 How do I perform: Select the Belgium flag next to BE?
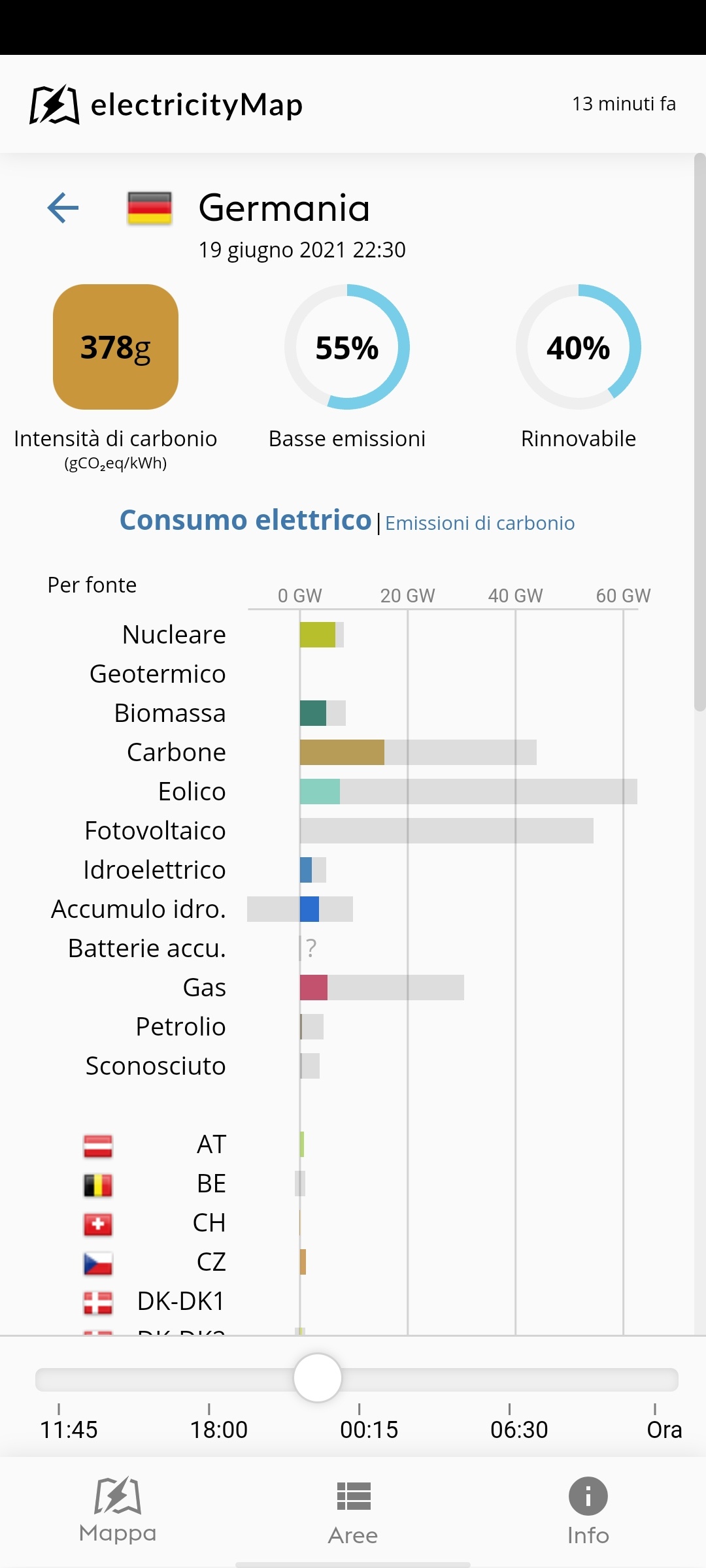[x=98, y=1185]
